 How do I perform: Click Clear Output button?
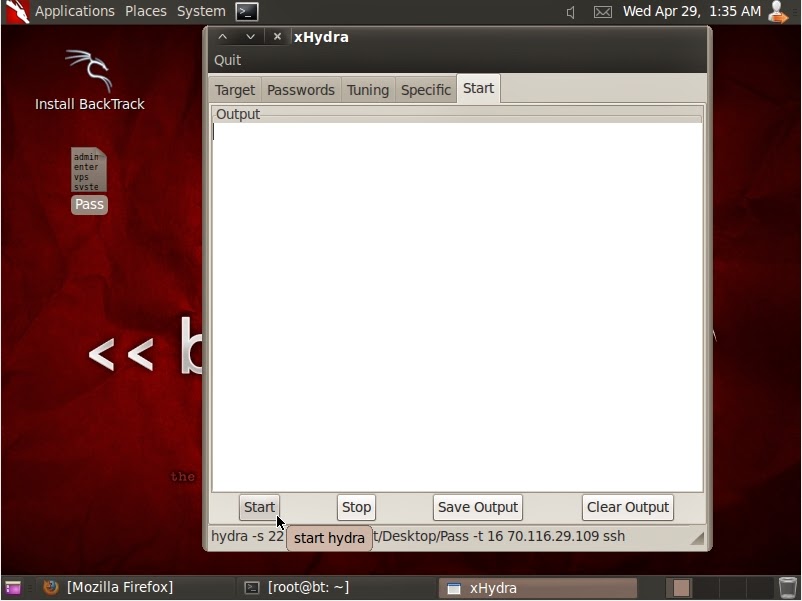coord(628,507)
